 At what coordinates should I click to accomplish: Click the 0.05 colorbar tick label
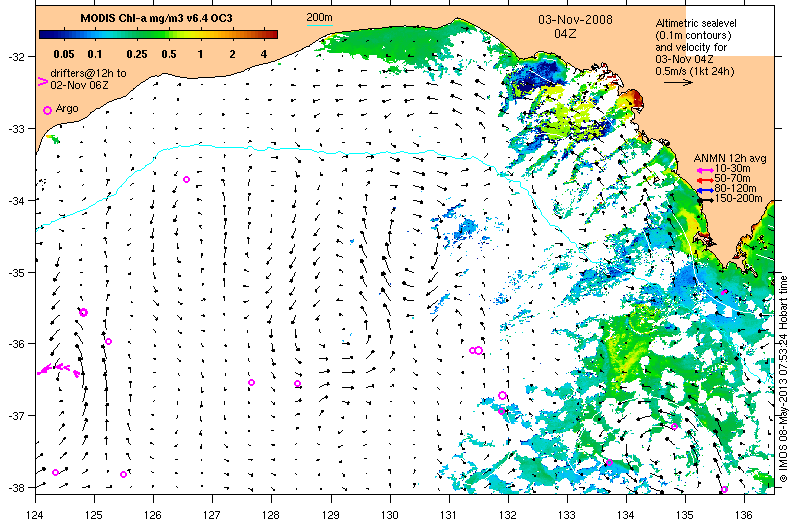point(64,54)
